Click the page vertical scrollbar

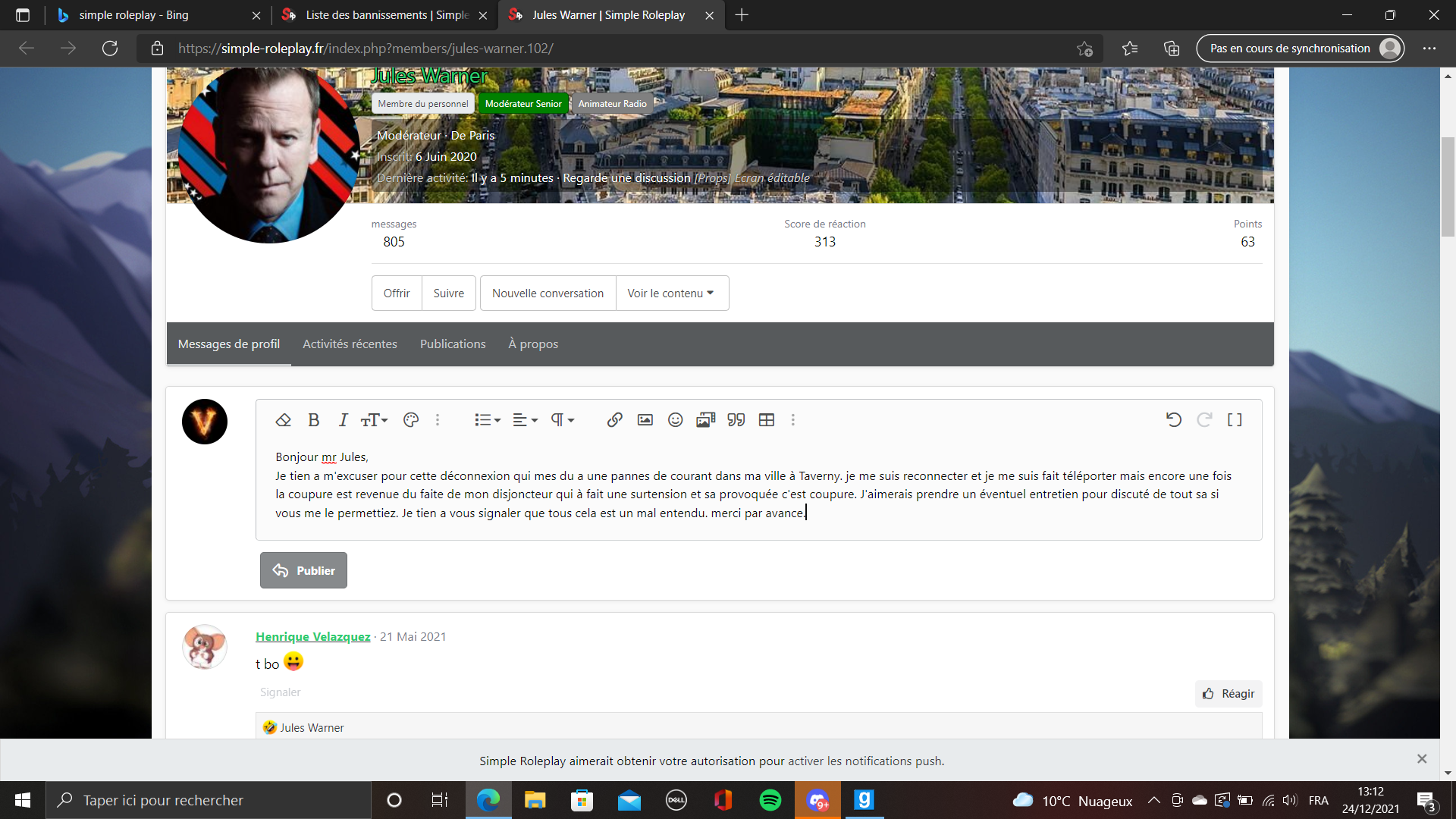click(x=1448, y=187)
